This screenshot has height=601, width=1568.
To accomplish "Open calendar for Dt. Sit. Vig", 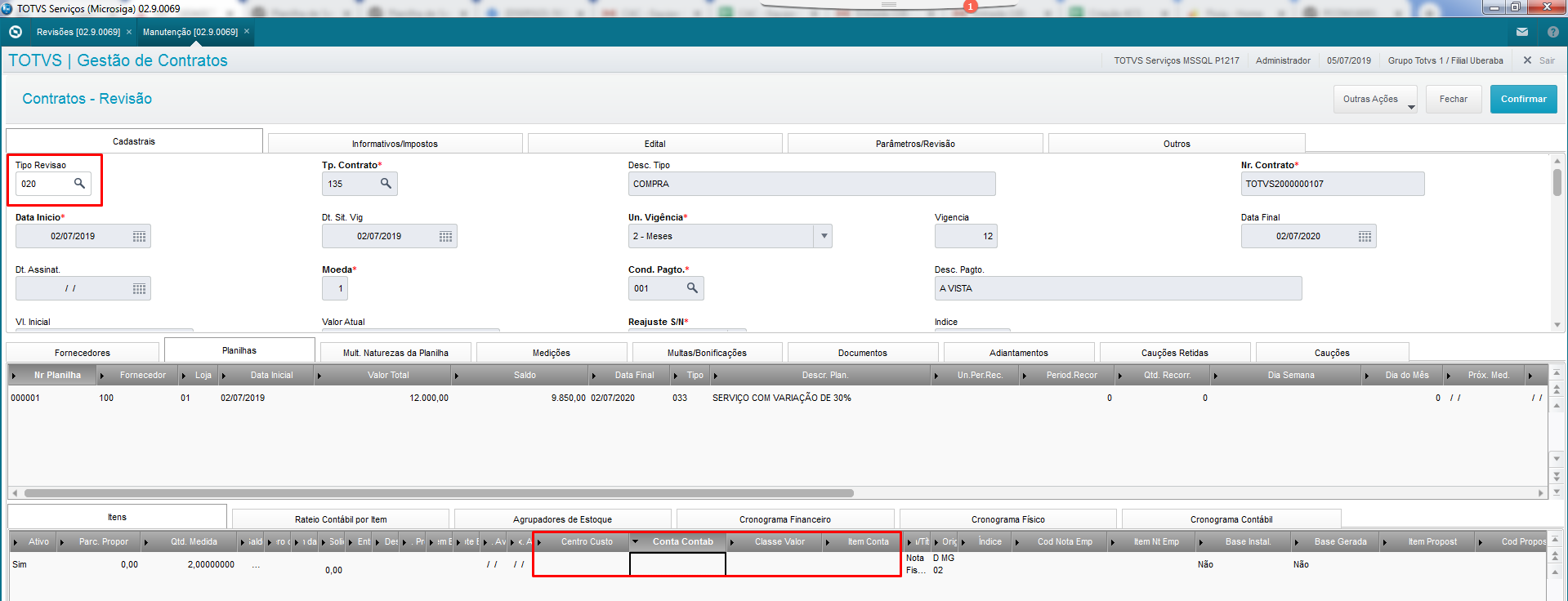I will (445, 236).
